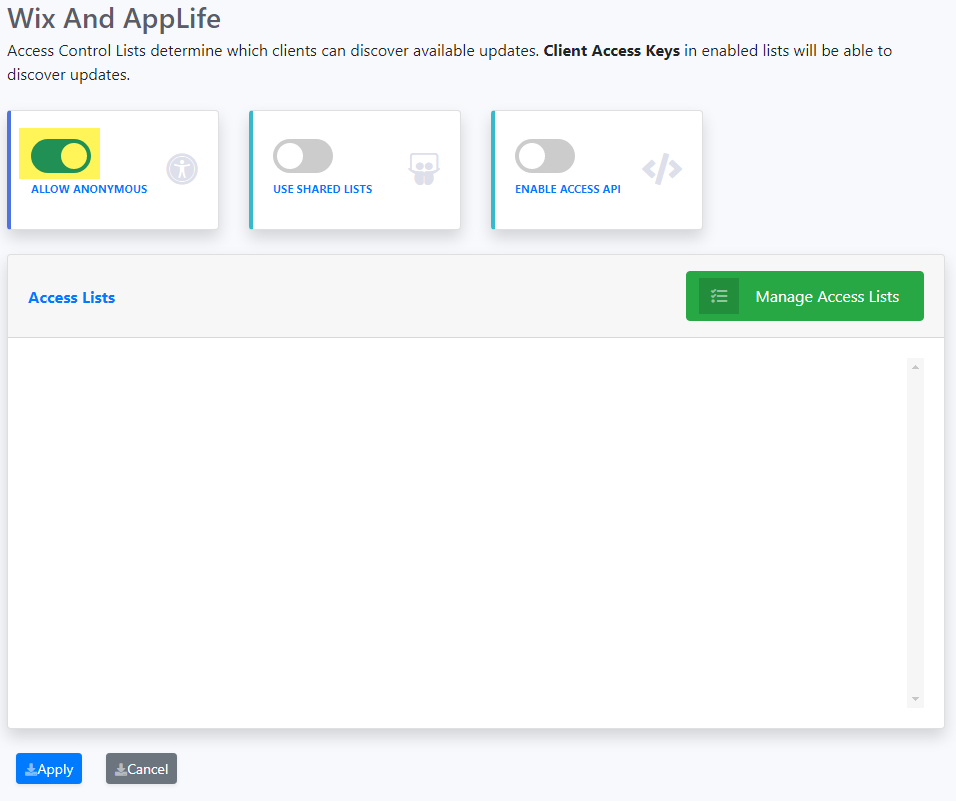The image size is (956, 801).
Task: Click the shared lists icon on its card
Action: pos(424,169)
